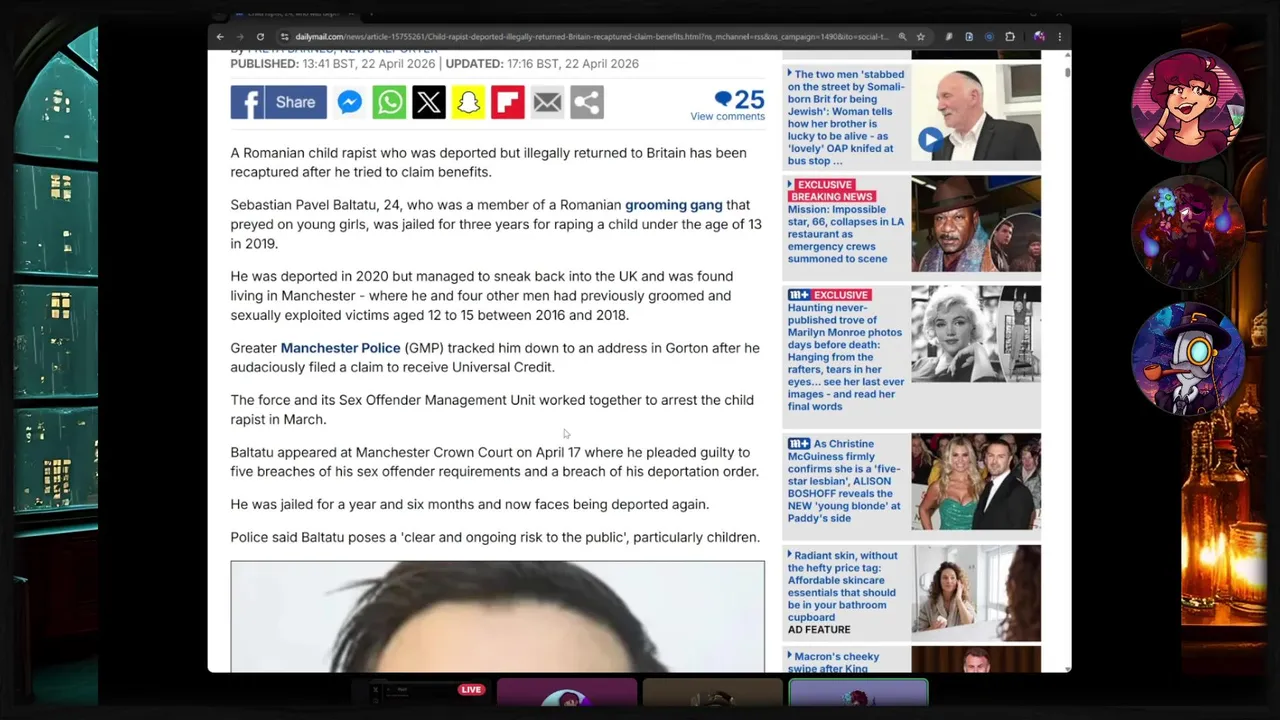Go forward in the browser

(x=240, y=37)
